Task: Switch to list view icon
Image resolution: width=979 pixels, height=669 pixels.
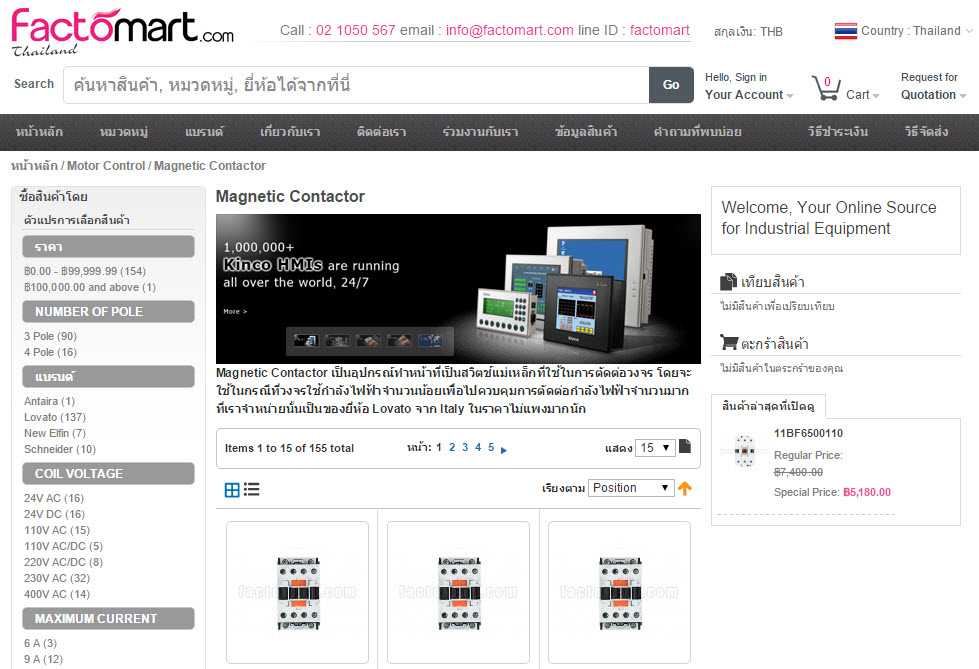Action: pyautogui.click(x=252, y=489)
